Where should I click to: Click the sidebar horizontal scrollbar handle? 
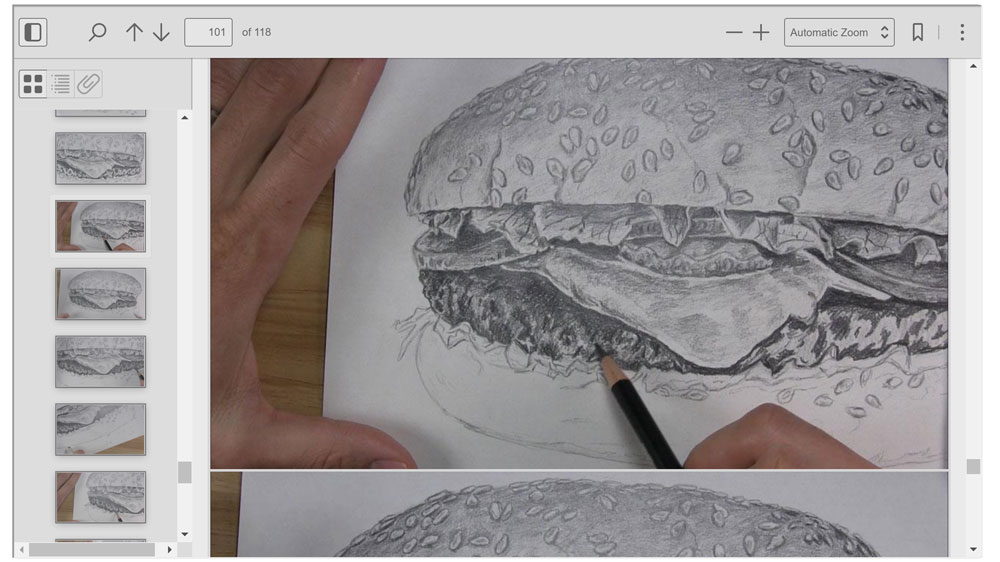pos(92,549)
